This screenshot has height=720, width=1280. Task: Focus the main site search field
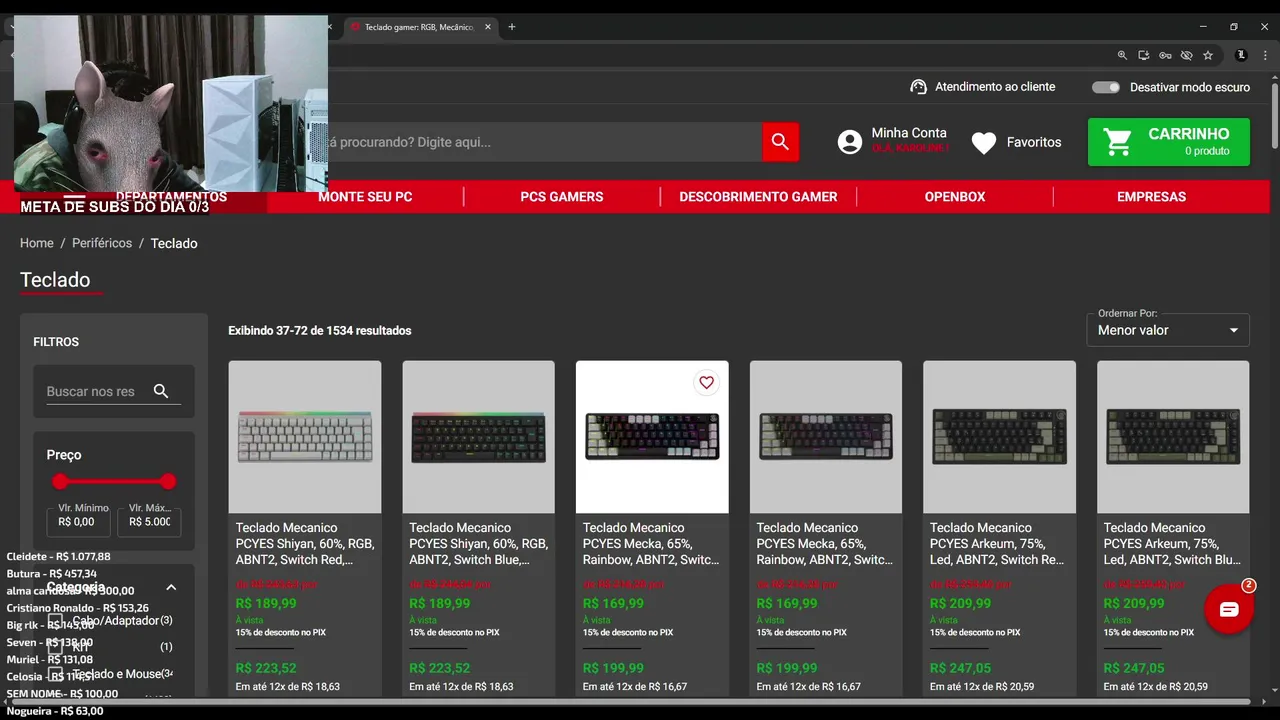pos(545,142)
